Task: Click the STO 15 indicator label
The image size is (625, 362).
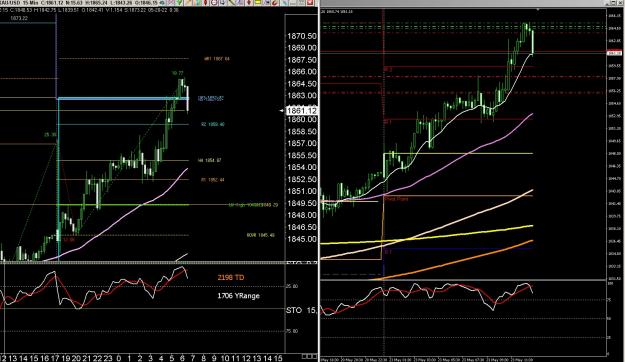Action: (302, 310)
